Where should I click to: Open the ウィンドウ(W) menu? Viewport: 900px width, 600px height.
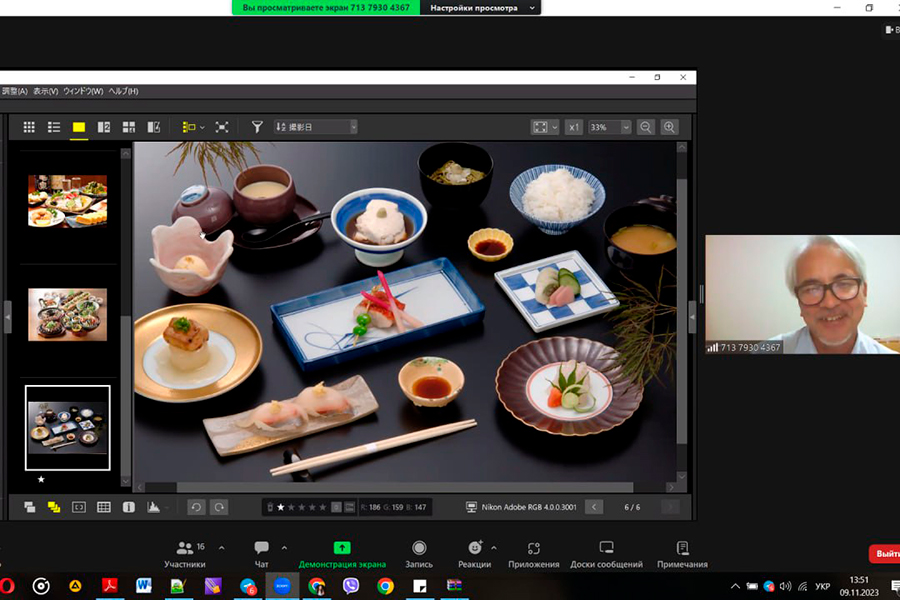[83, 91]
